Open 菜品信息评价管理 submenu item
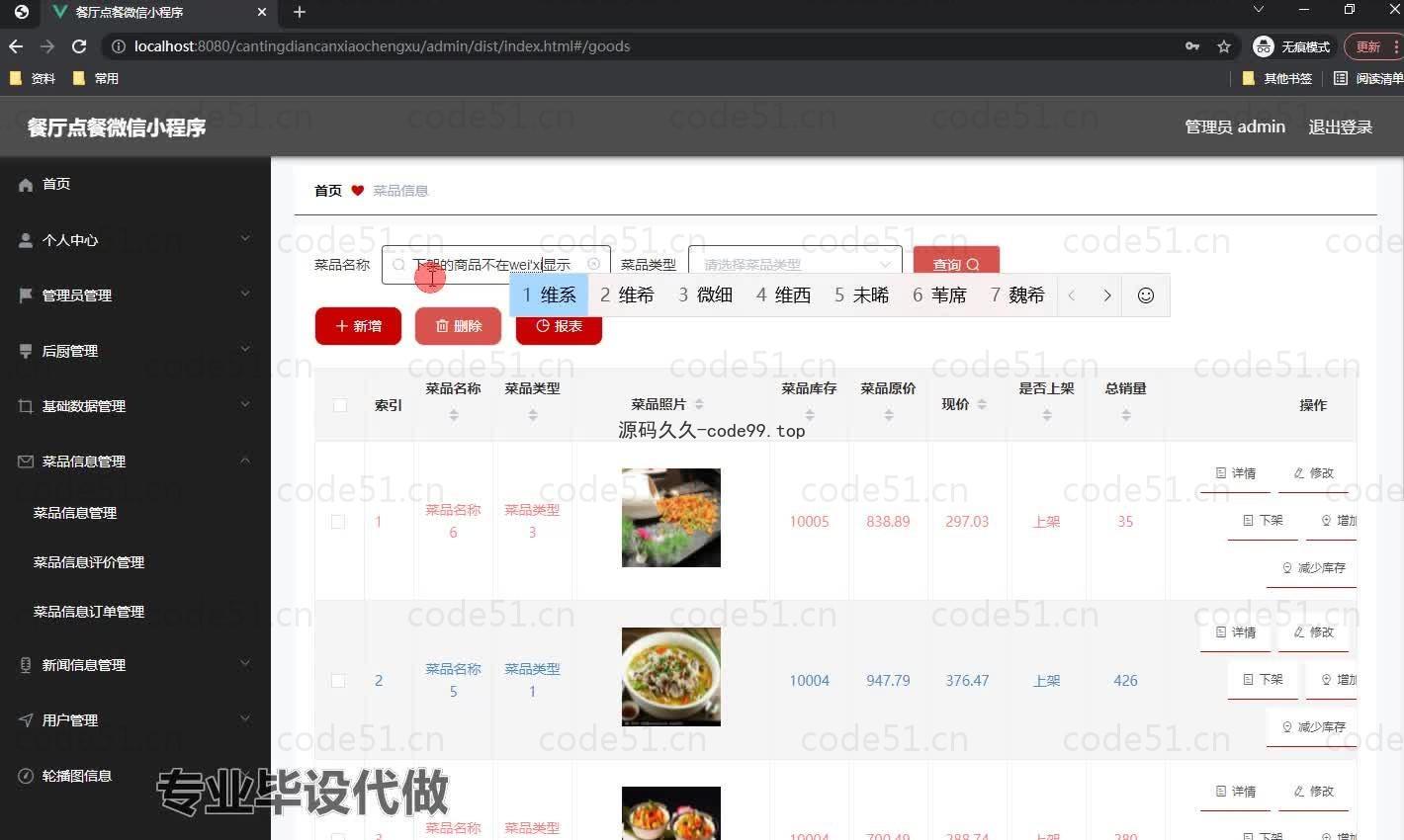Viewport: 1404px width, 840px height. [x=89, y=562]
